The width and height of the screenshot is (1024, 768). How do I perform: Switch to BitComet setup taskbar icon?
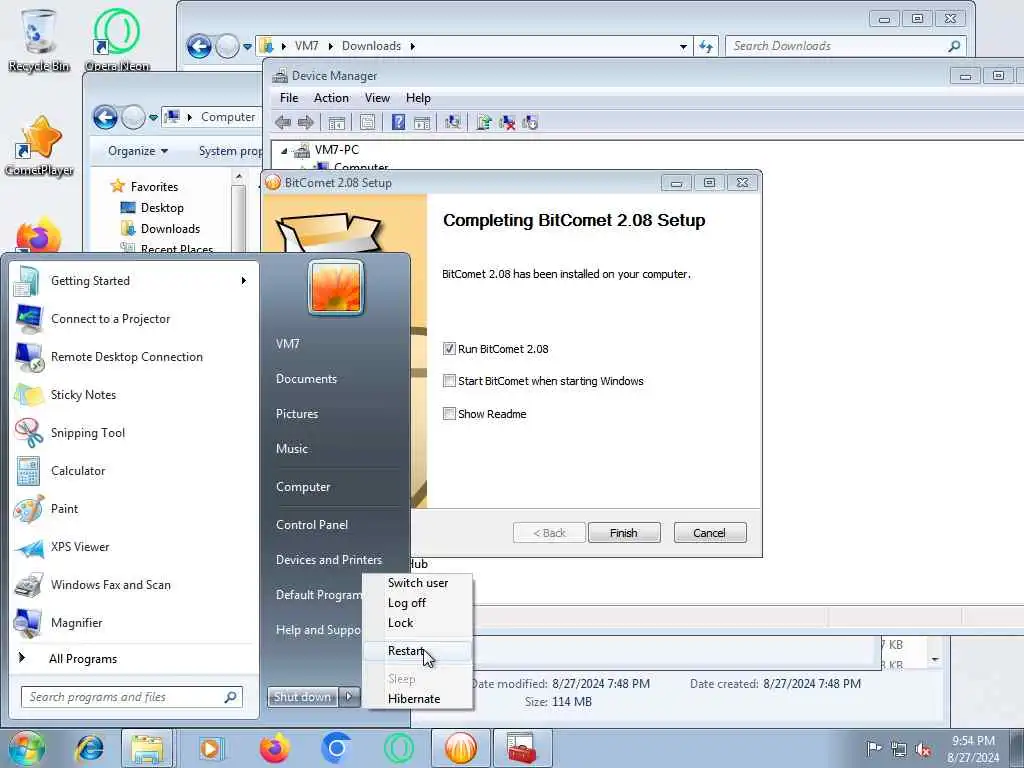coord(460,748)
